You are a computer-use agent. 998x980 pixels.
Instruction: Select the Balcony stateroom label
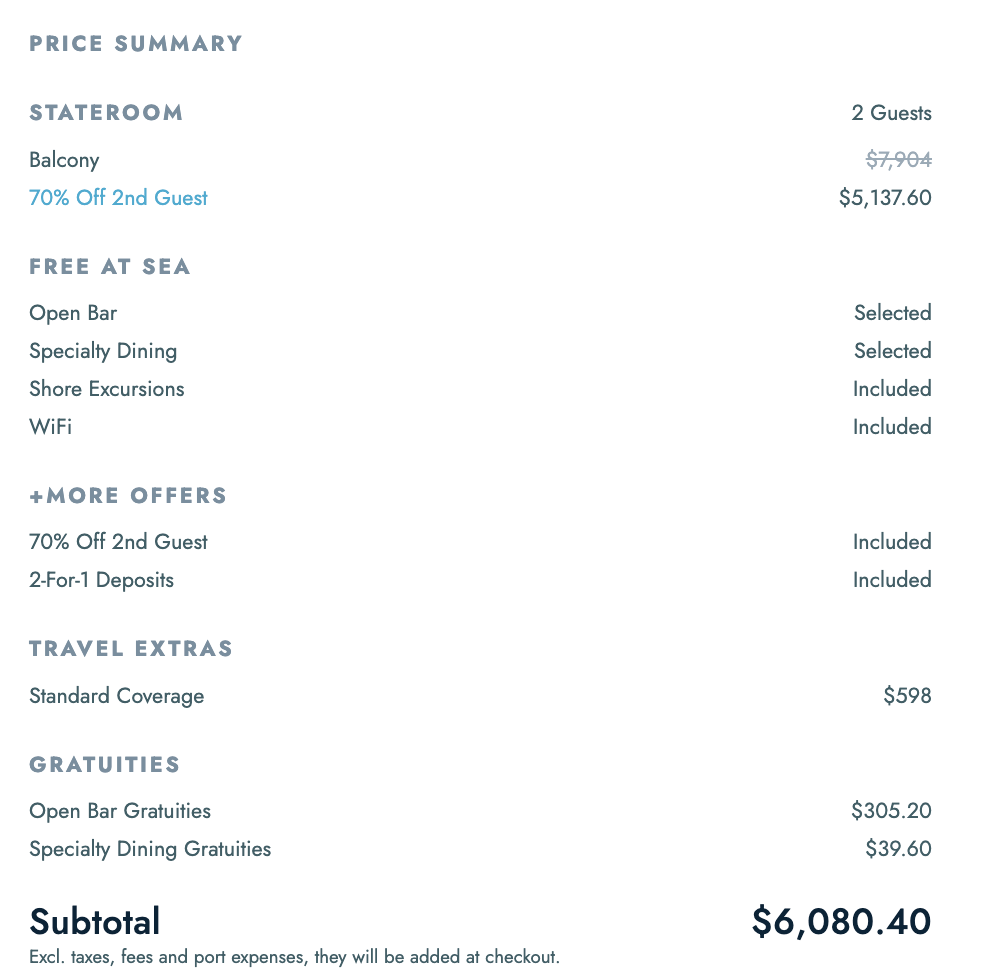click(64, 160)
